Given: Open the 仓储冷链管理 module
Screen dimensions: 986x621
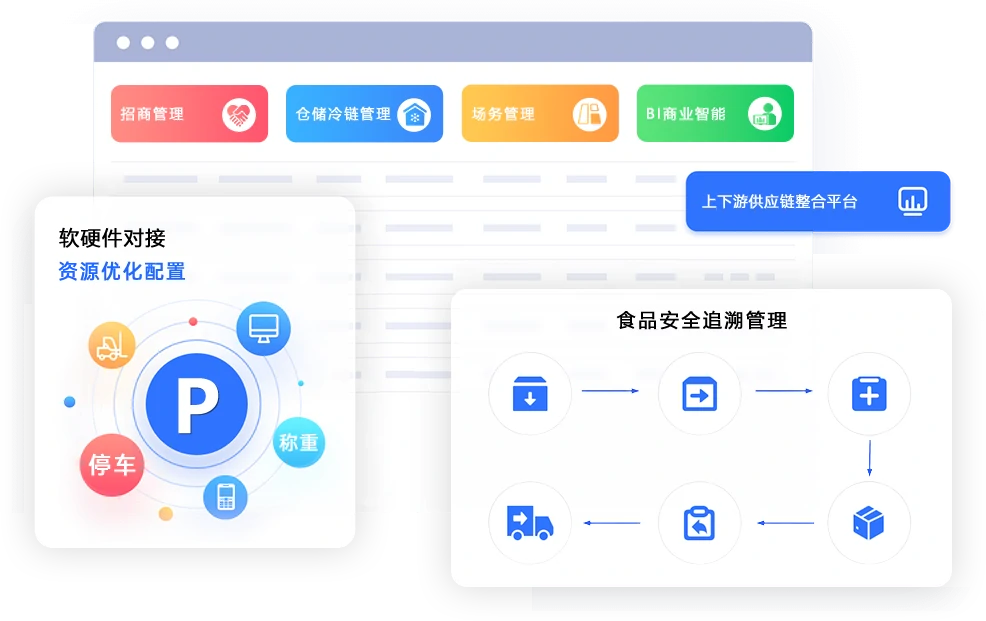Looking at the screenshot, I should point(343,114).
